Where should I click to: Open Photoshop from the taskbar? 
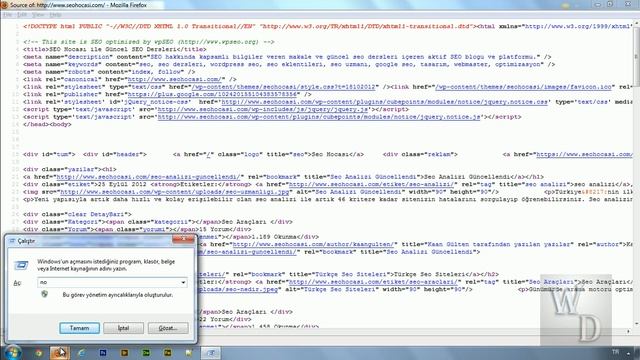tap(103, 353)
